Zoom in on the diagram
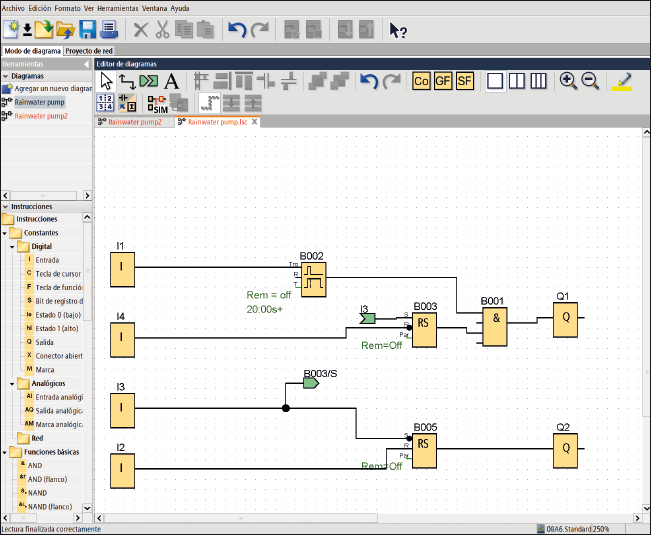The width and height of the screenshot is (651, 535). coord(568,81)
